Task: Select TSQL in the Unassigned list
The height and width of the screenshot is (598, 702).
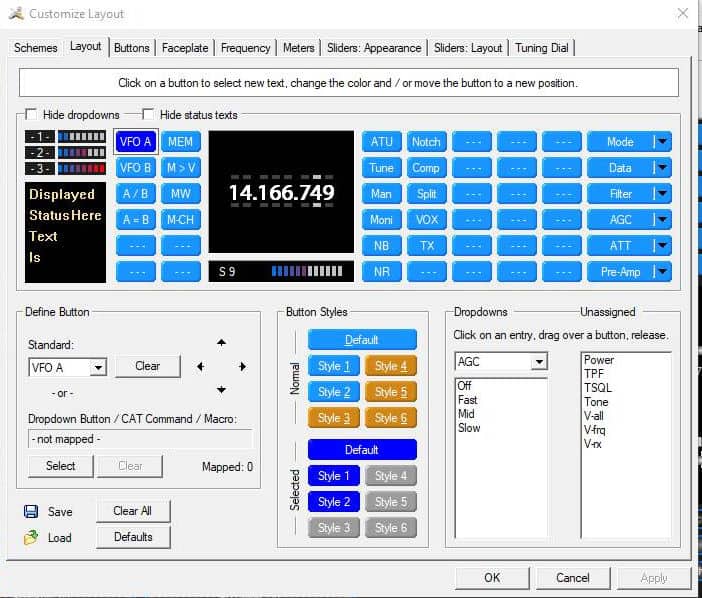Action: point(598,388)
